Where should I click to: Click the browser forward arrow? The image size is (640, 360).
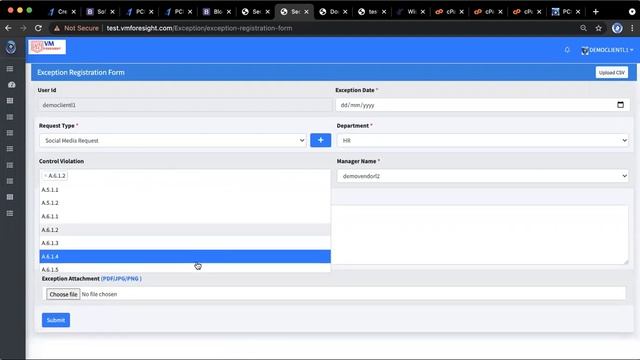click(x=23, y=28)
